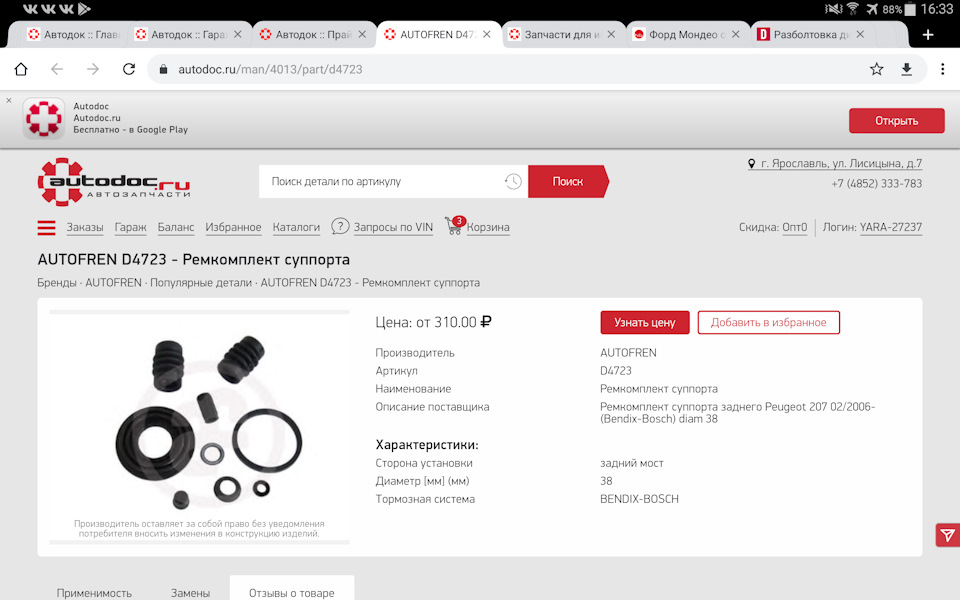This screenshot has height=600, width=960.
Task: Click the Yaroslavl store address link
Action: [x=841, y=163]
